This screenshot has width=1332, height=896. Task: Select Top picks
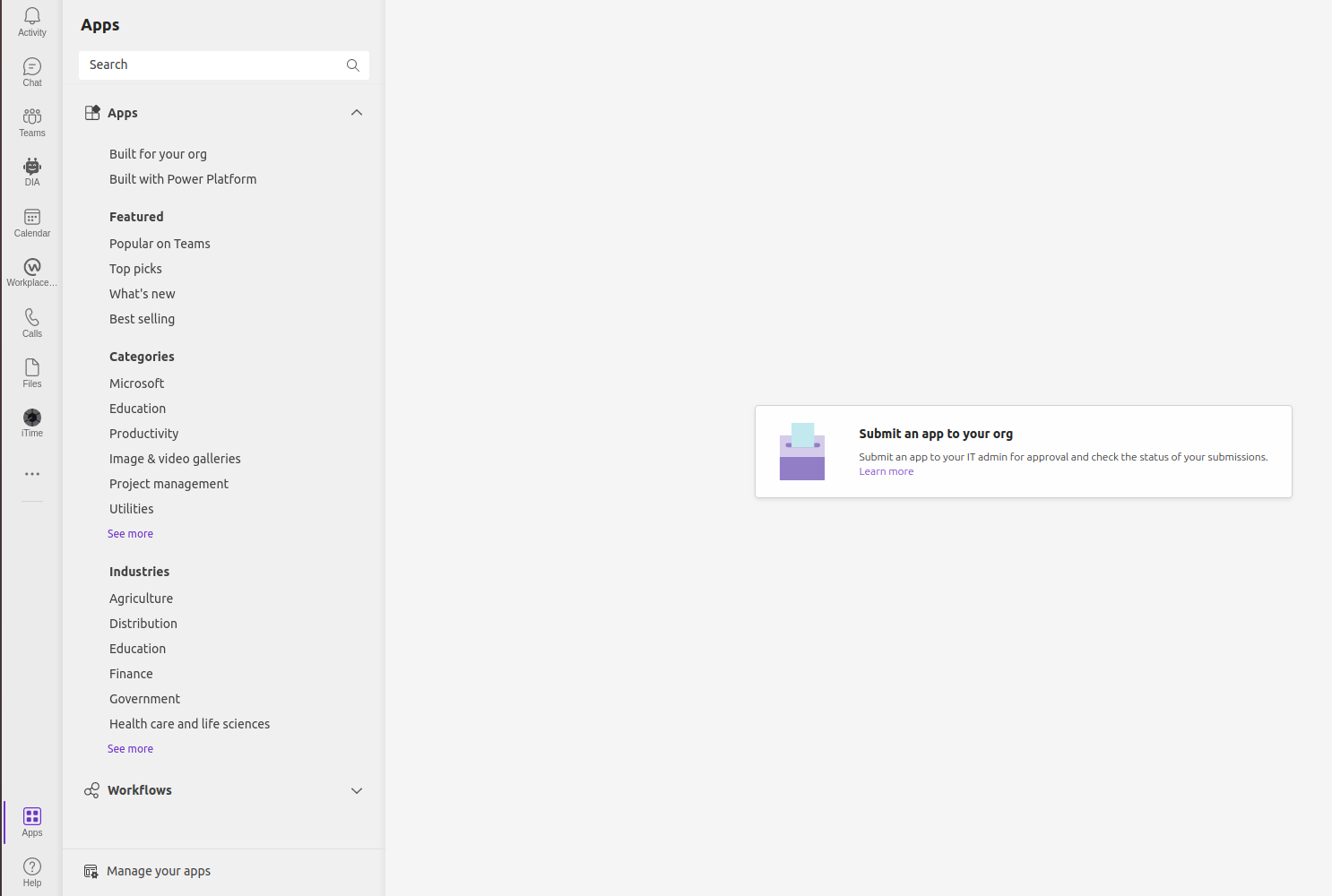[135, 269]
